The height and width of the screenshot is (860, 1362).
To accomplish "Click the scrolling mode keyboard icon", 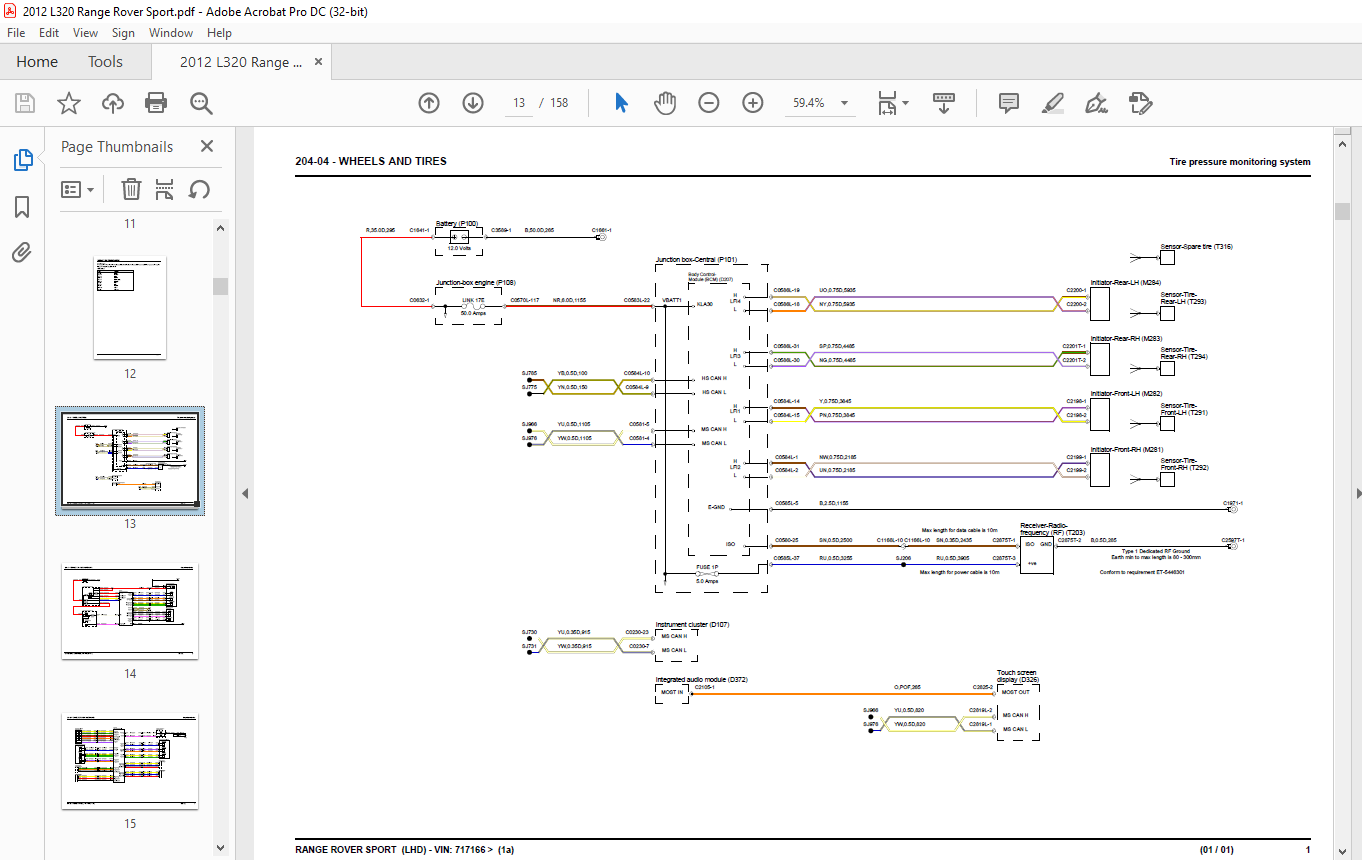I will click(x=944, y=103).
